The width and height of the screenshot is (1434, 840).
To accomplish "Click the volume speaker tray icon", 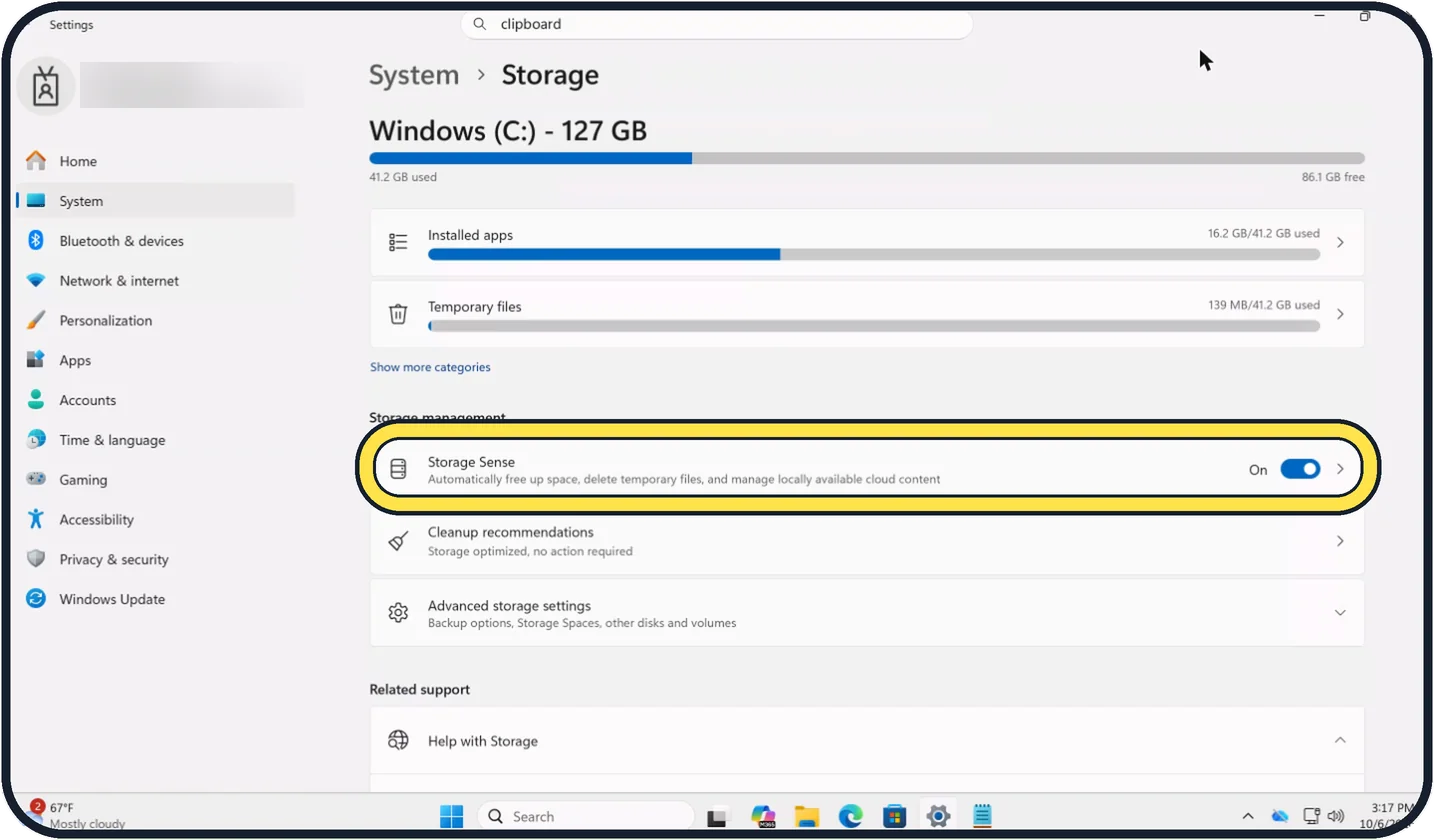I will tap(1335, 816).
